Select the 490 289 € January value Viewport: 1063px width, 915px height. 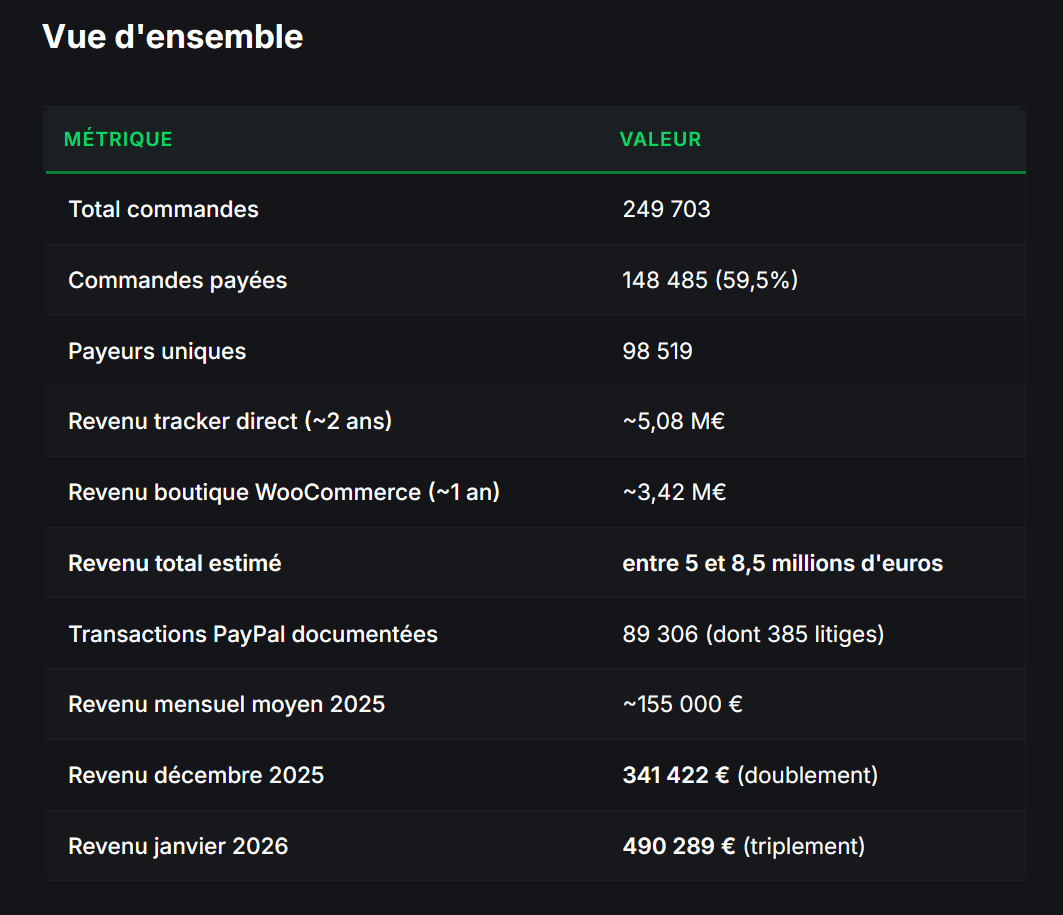click(x=676, y=846)
